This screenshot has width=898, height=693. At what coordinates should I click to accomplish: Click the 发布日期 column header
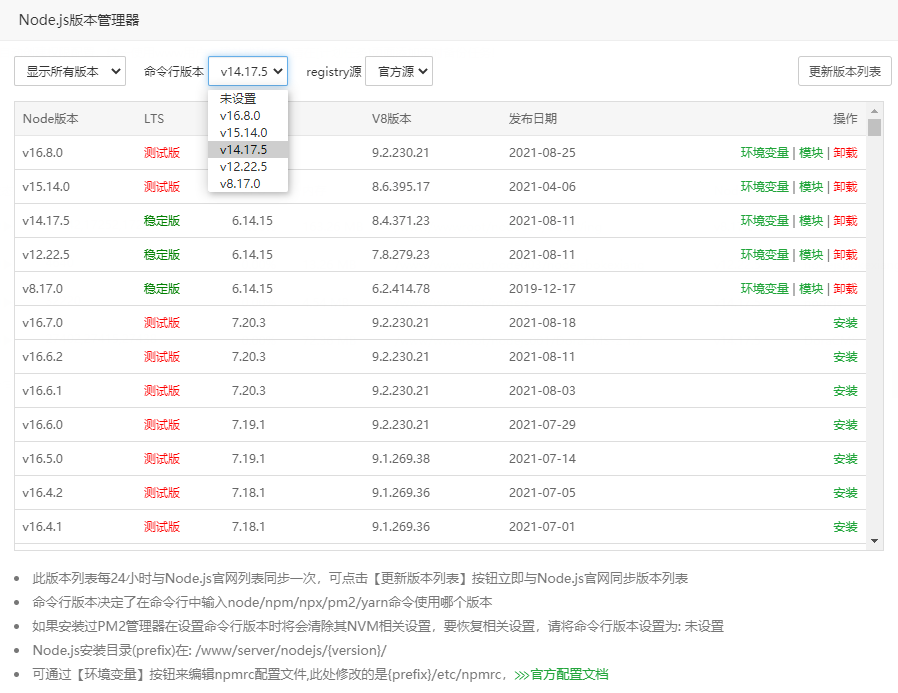(x=533, y=119)
